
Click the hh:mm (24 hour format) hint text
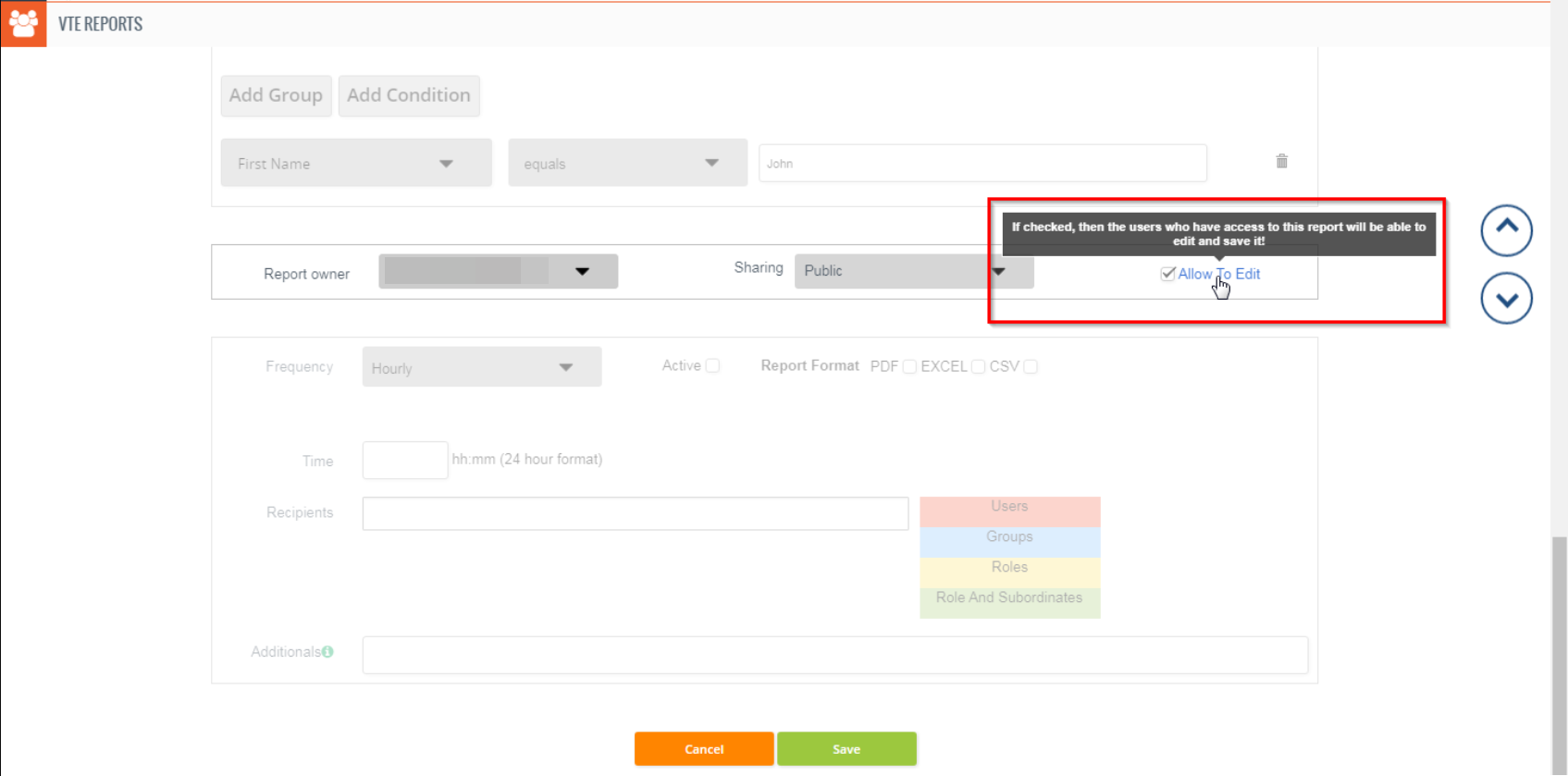tap(527, 459)
